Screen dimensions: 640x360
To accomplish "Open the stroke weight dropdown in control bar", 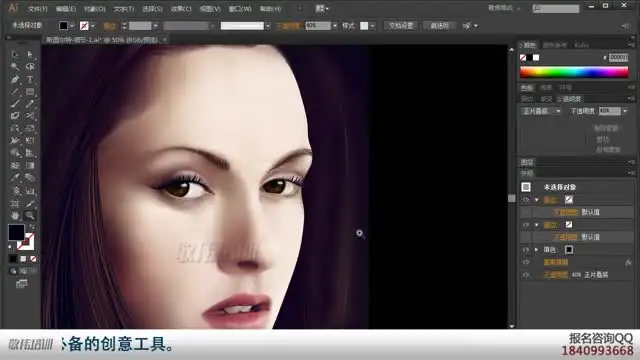I will tap(156, 26).
